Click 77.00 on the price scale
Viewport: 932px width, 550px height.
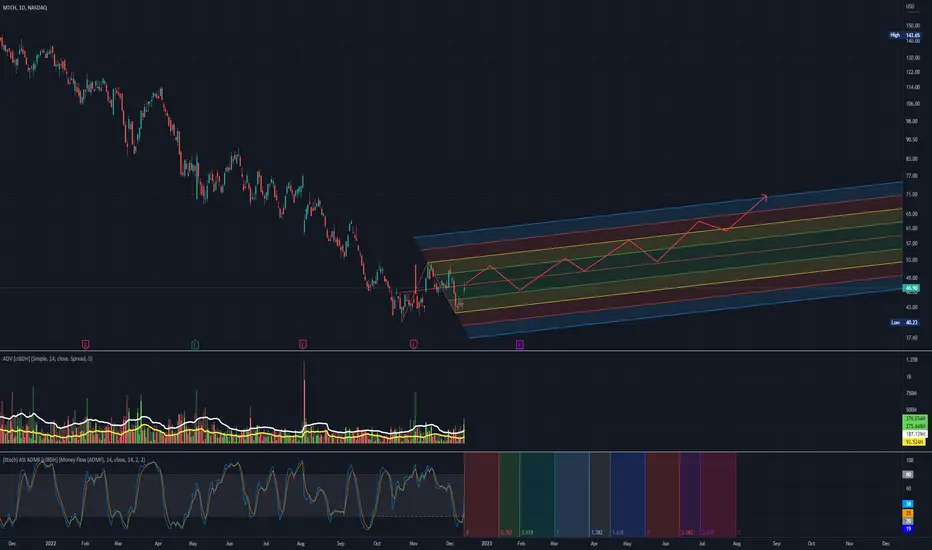(x=912, y=177)
